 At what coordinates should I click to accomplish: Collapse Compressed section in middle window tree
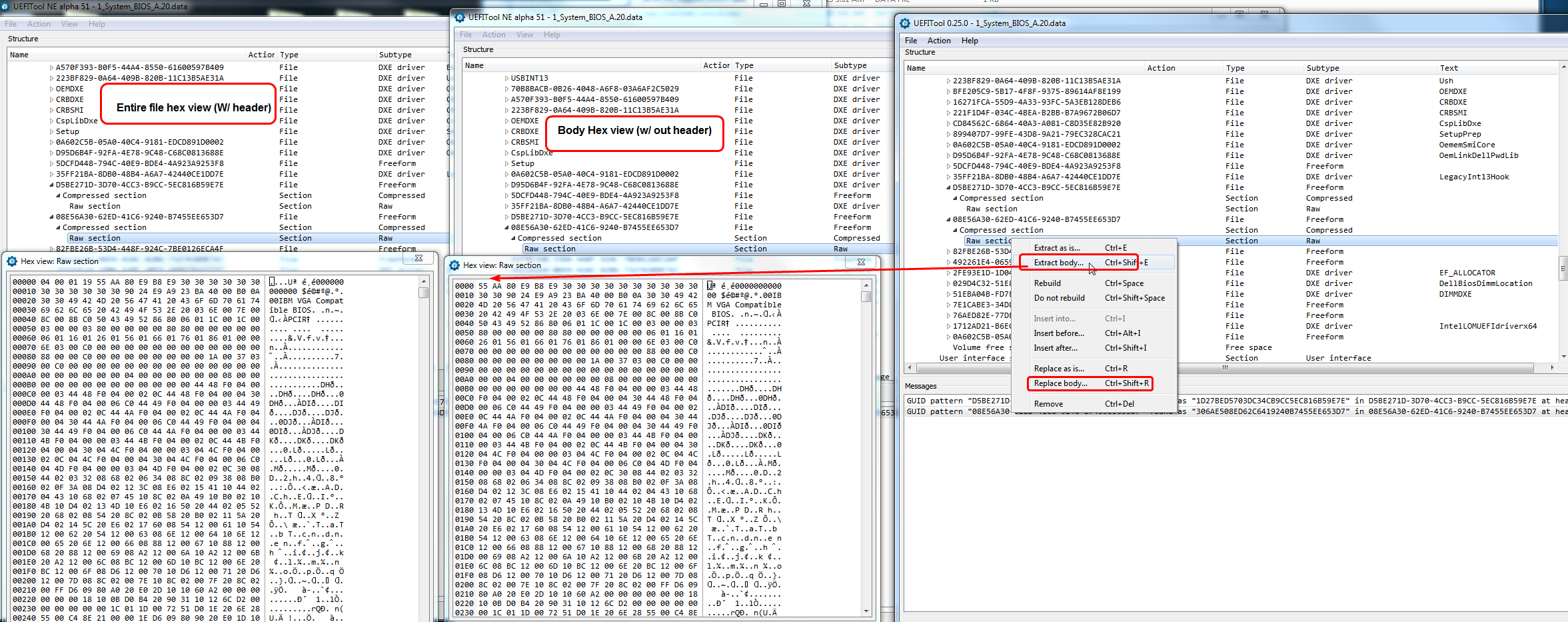point(513,238)
